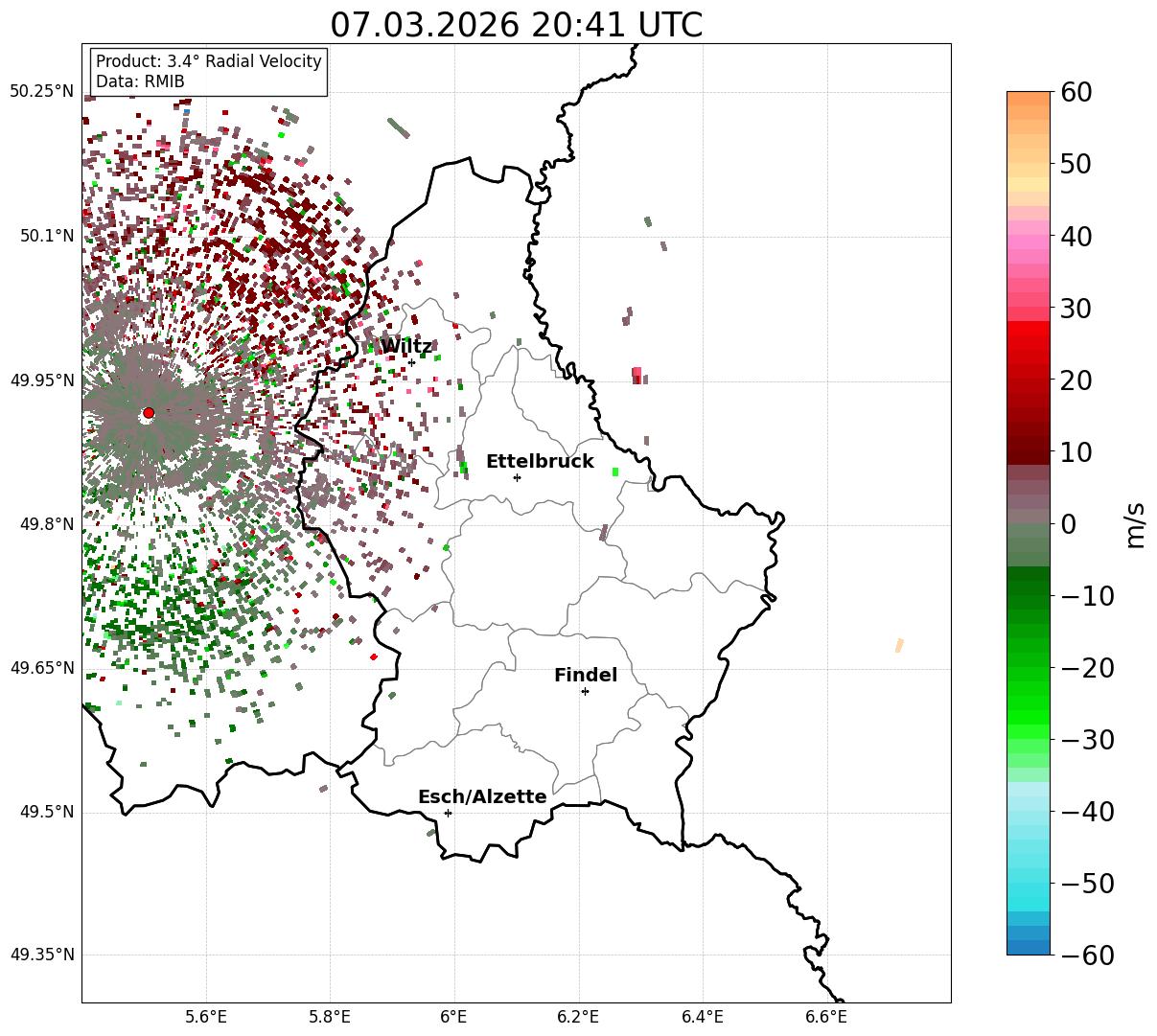The height and width of the screenshot is (1036, 1157).
Task: Click the −40 colorbar tick label
Action: tap(1087, 812)
